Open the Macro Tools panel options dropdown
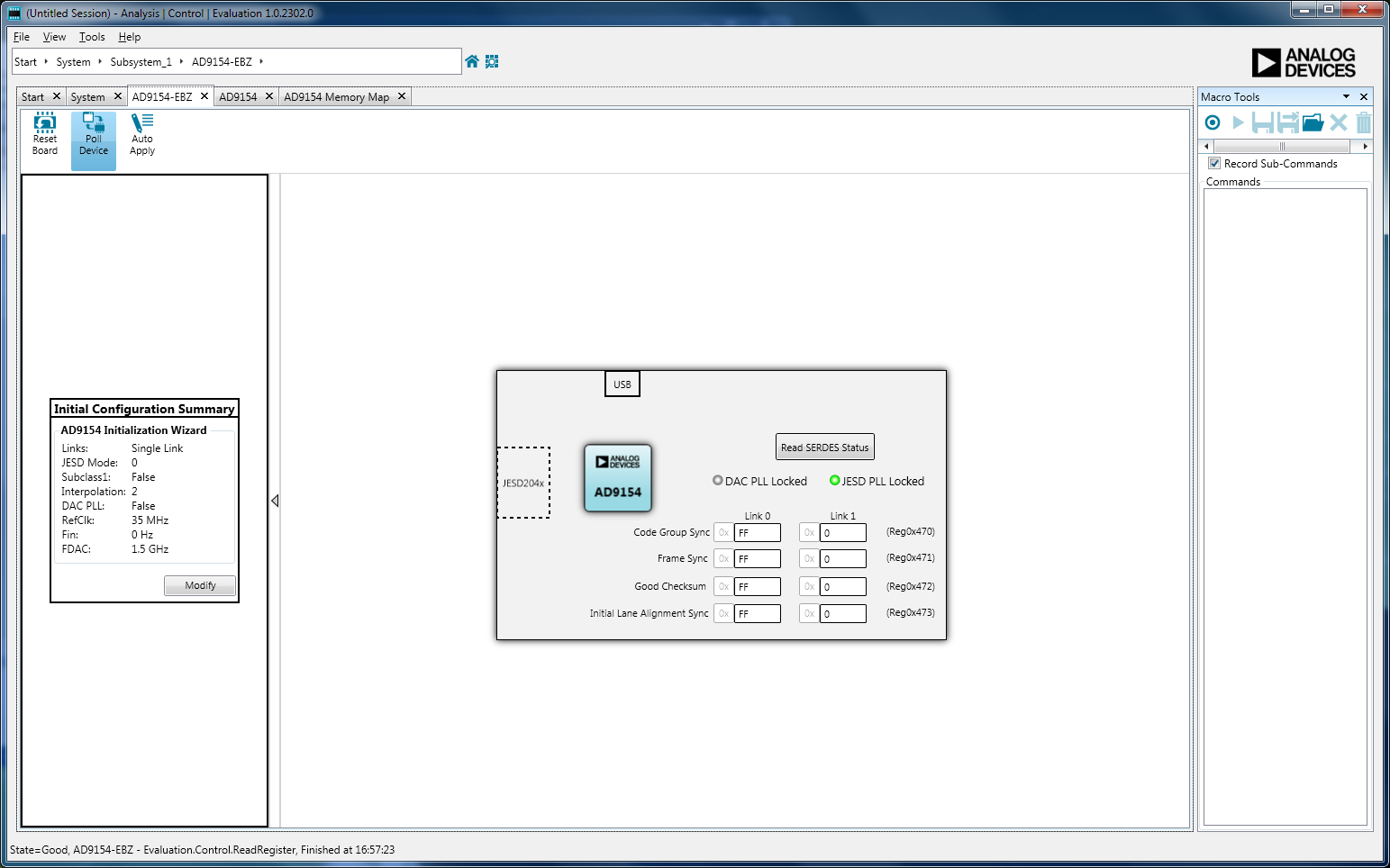Viewport: 1390px width, 868px height. (x=1346, y=96)
